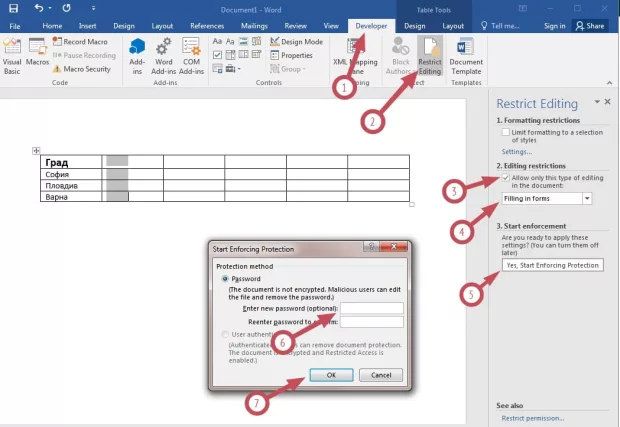Click the Restrict Editing ribbon button
620x427 pixels.
(430, 57)
